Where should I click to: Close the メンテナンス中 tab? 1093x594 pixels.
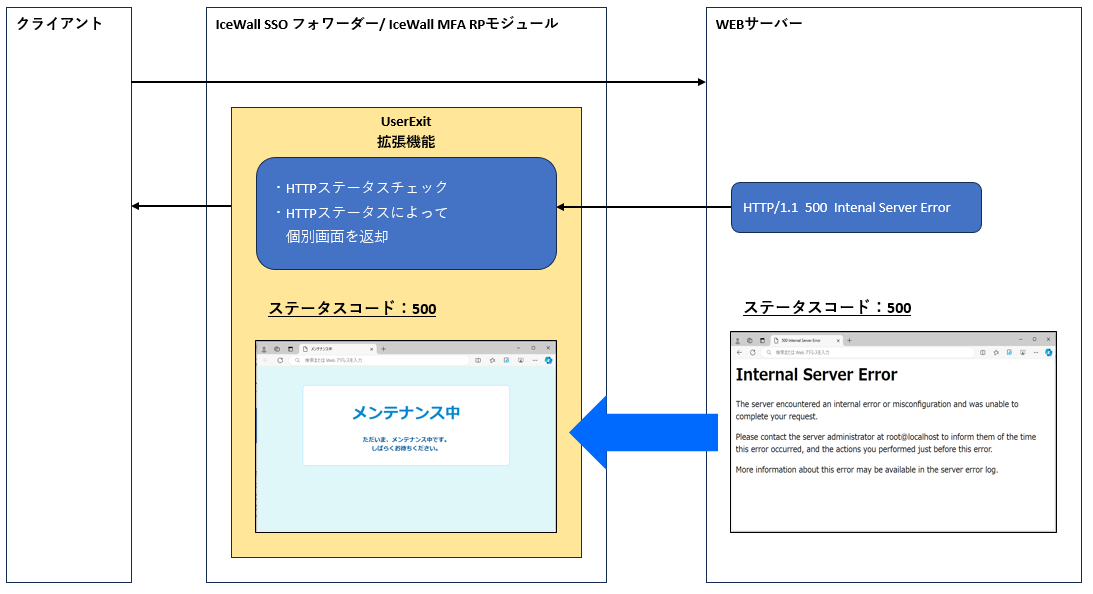pyautogui.click(x=372, y=349)
